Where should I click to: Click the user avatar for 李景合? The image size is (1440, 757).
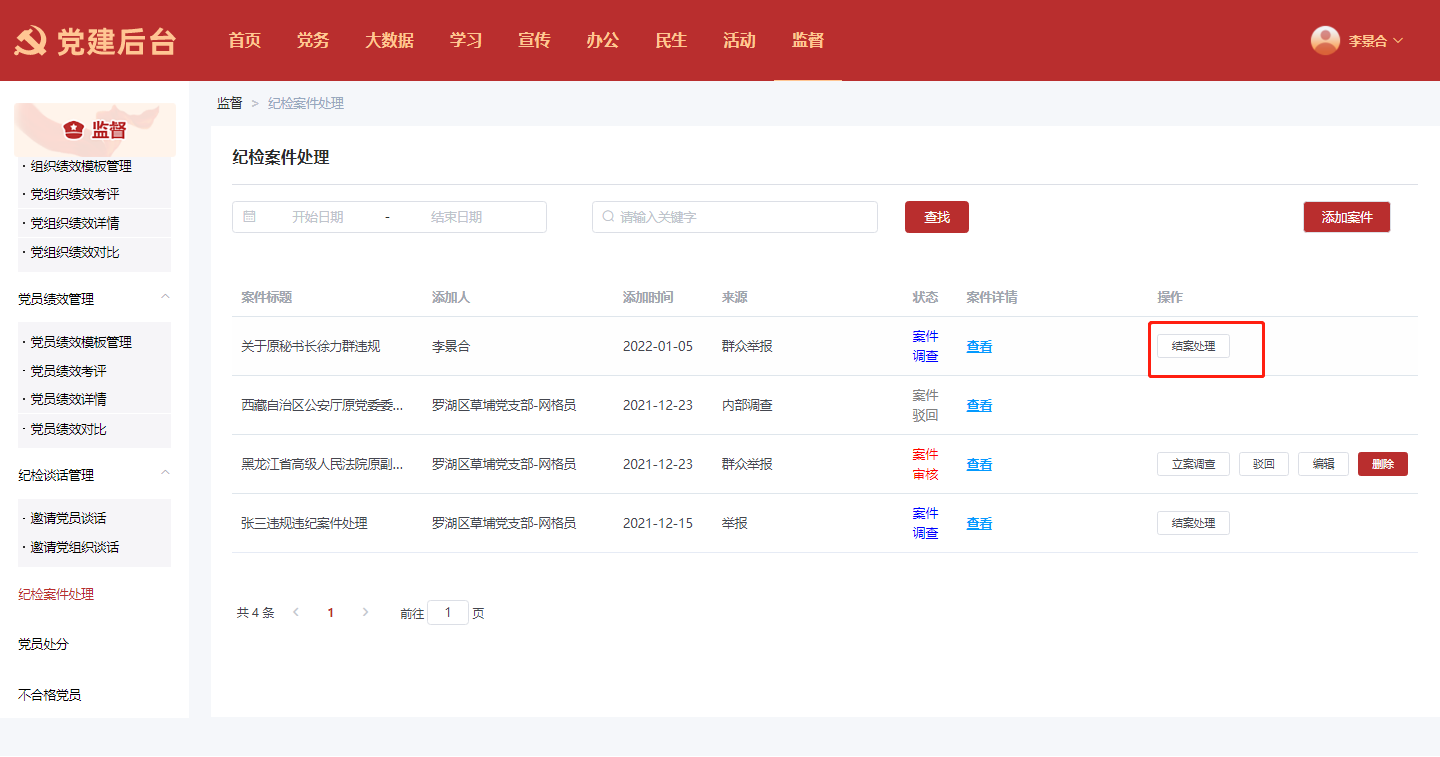coord(1325,40)
